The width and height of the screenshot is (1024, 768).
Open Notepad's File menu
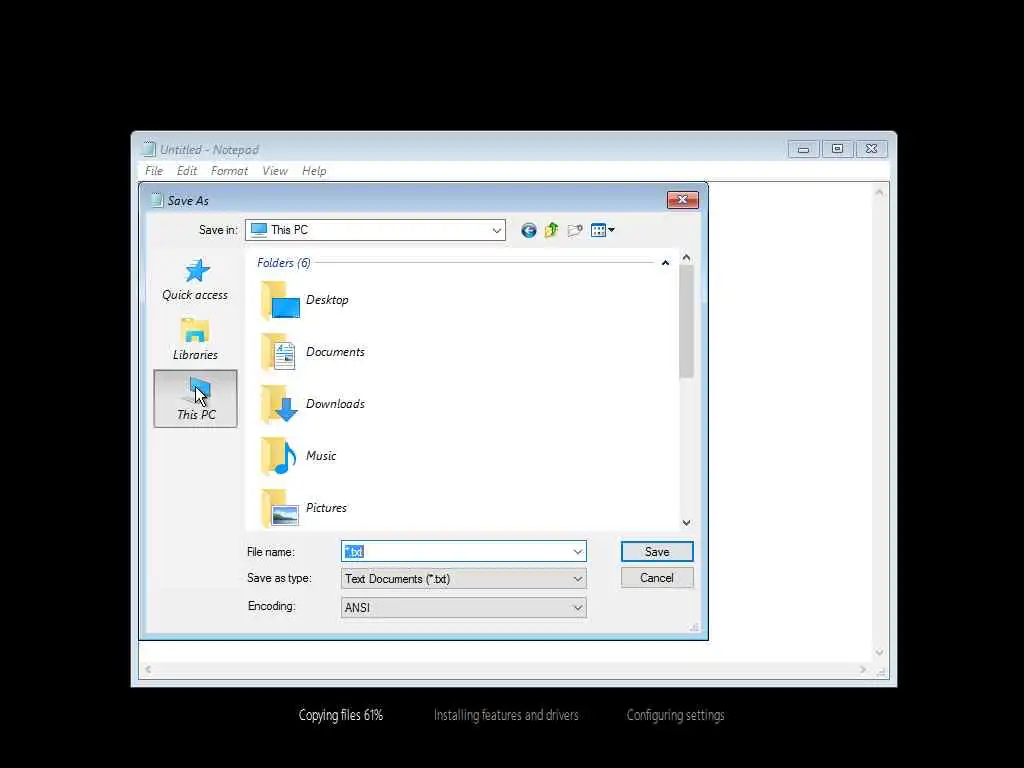(154, 171)
